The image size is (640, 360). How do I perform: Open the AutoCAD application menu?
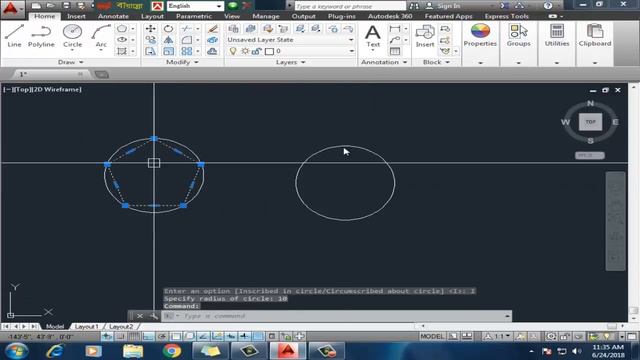pyautogui.click(x=11, y=9)
